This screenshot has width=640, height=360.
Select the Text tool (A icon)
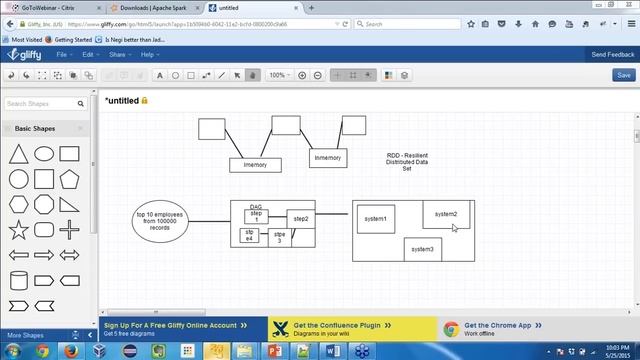click(160, 76)
